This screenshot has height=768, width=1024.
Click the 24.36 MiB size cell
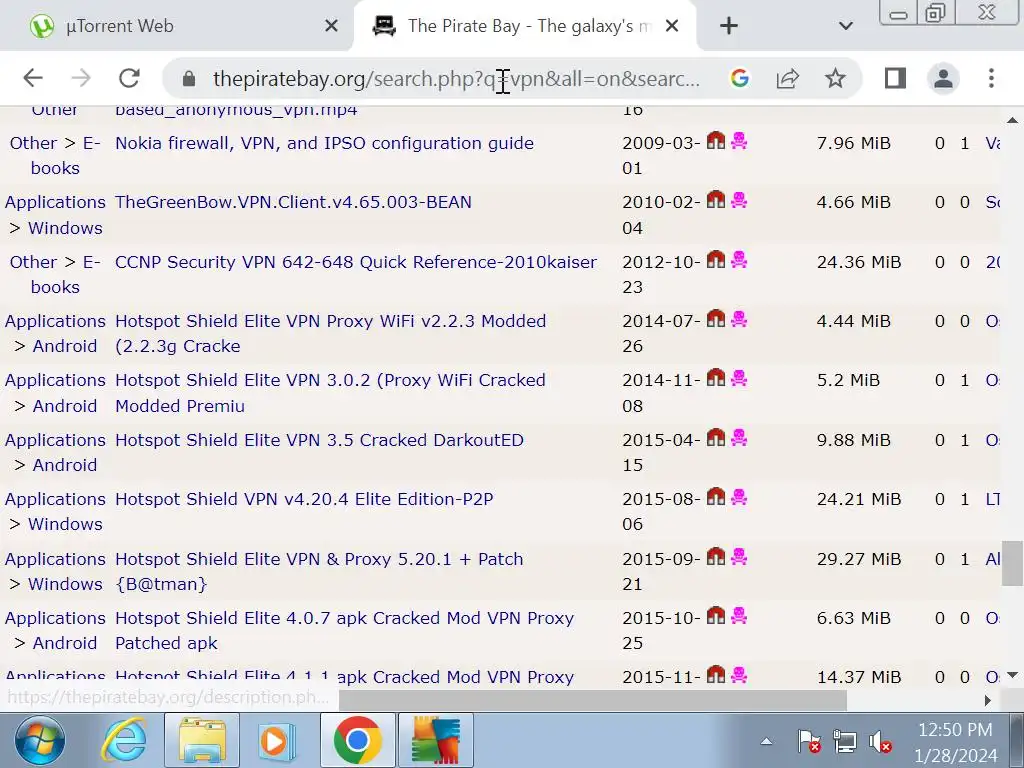click(x=859, y=262)
